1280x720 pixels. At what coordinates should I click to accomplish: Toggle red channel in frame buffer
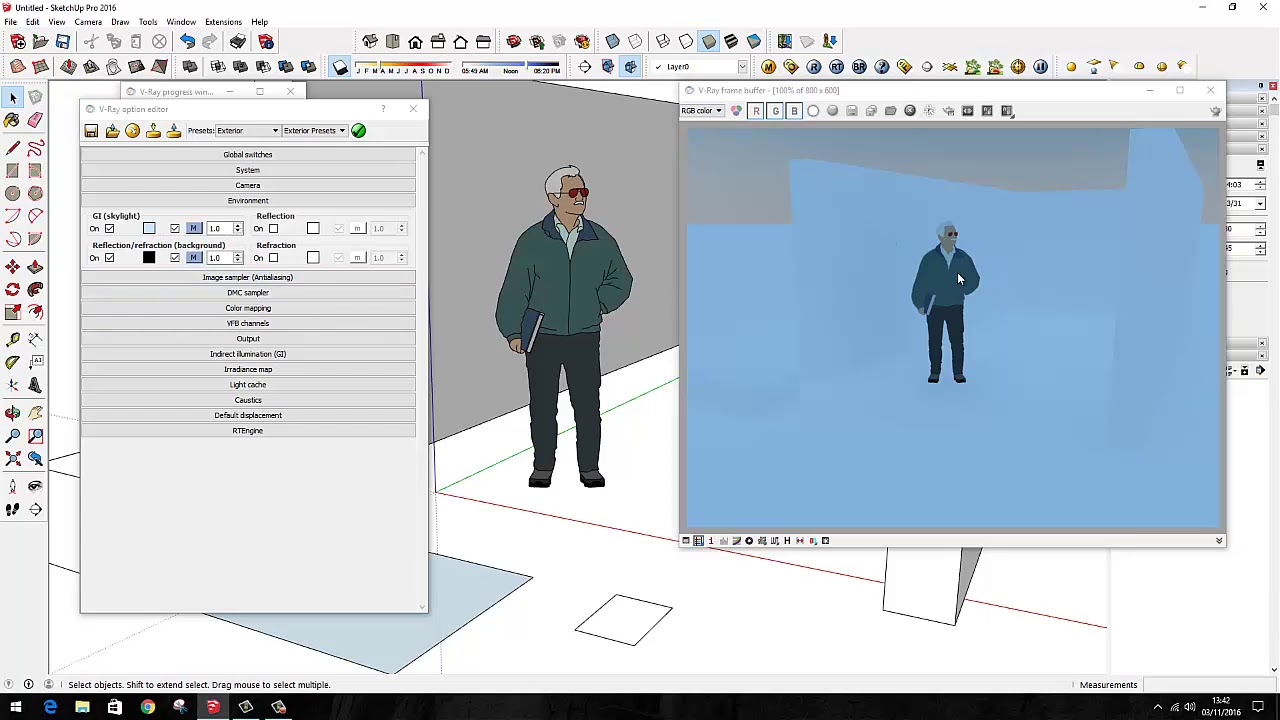756,111
